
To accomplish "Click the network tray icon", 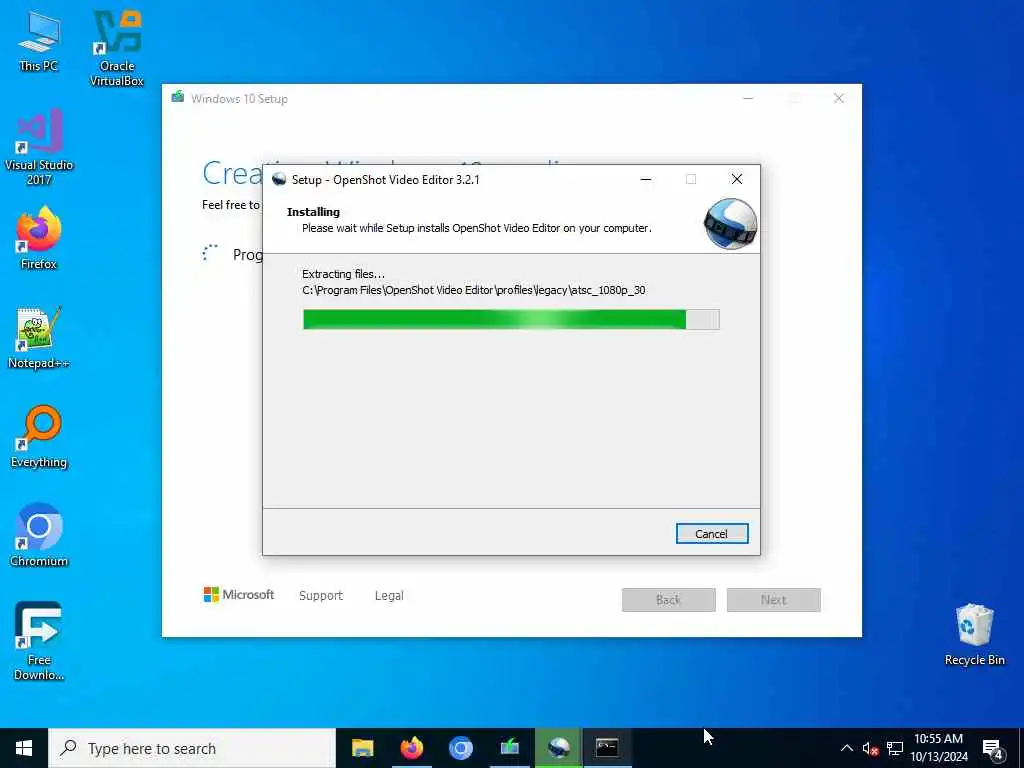I will pyautogui.click(x=895, y=748).
